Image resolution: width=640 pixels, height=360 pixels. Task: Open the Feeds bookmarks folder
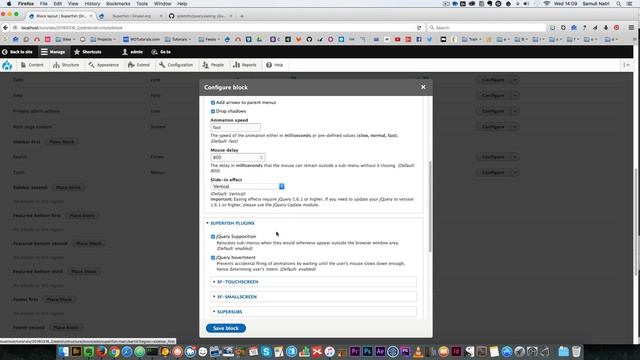coord(209,40)
